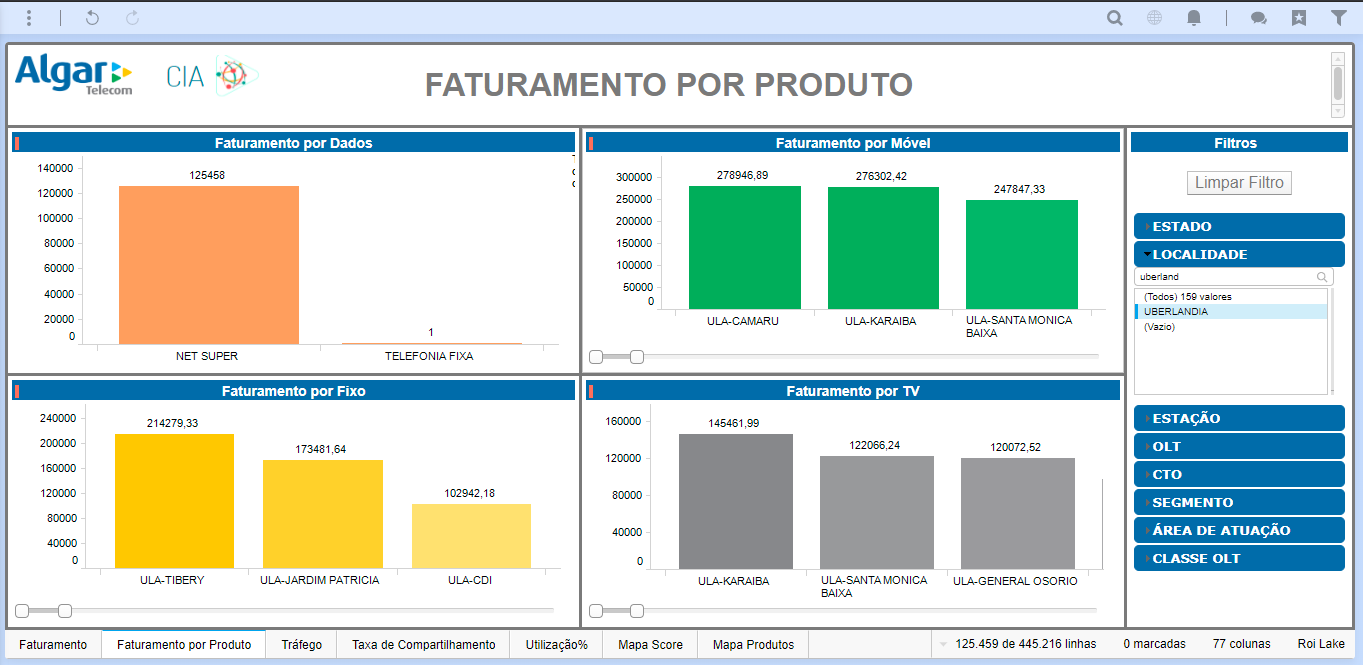Click the undo arrow icon
This screenshot has width=1363, height=665.
(x=92, y=18)
